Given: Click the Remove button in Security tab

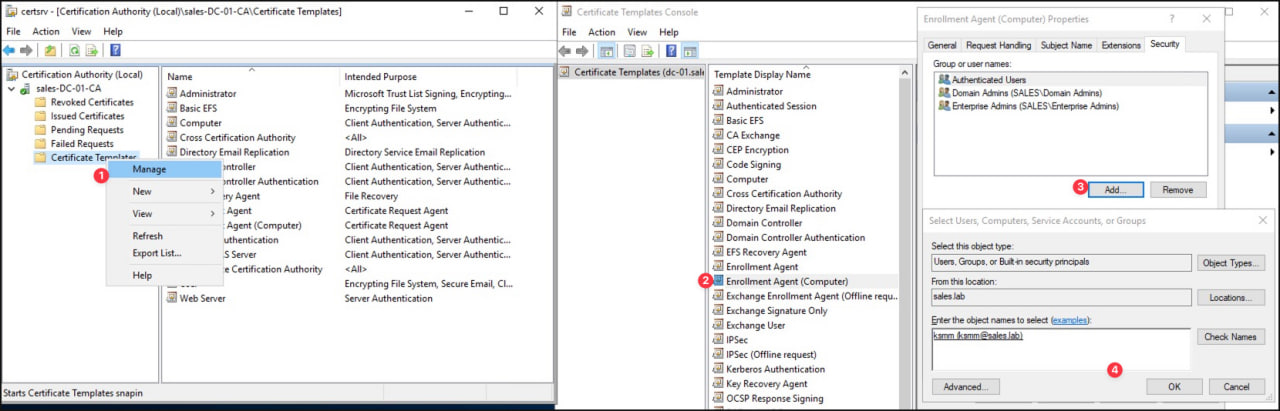Looking at the screenshot, I should [x=1178, y=189].
